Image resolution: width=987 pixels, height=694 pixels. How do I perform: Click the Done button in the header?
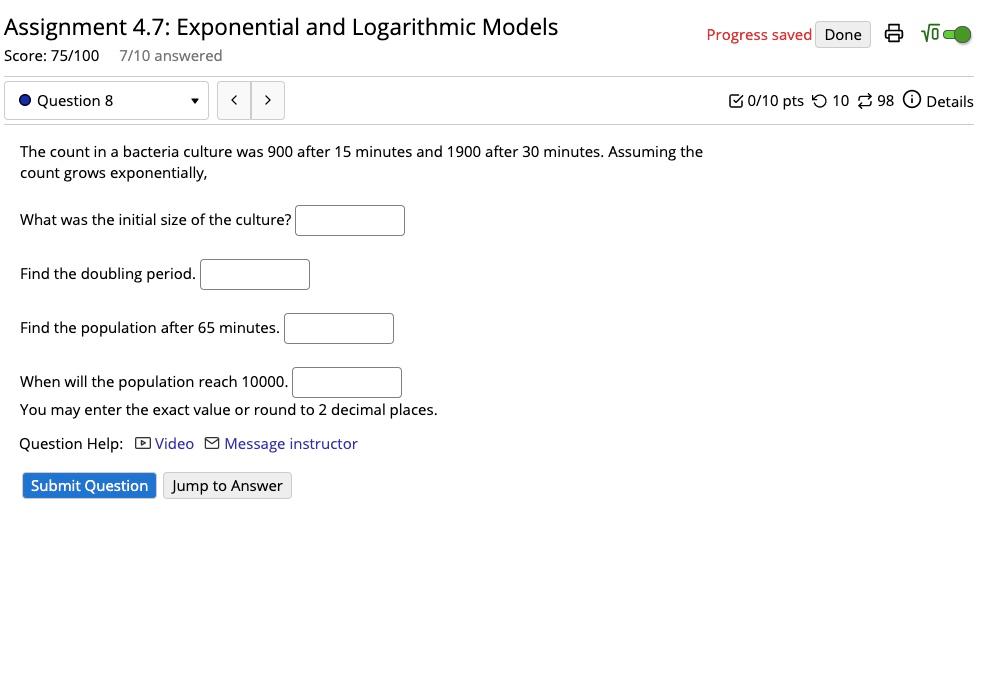tap(842, 34)
